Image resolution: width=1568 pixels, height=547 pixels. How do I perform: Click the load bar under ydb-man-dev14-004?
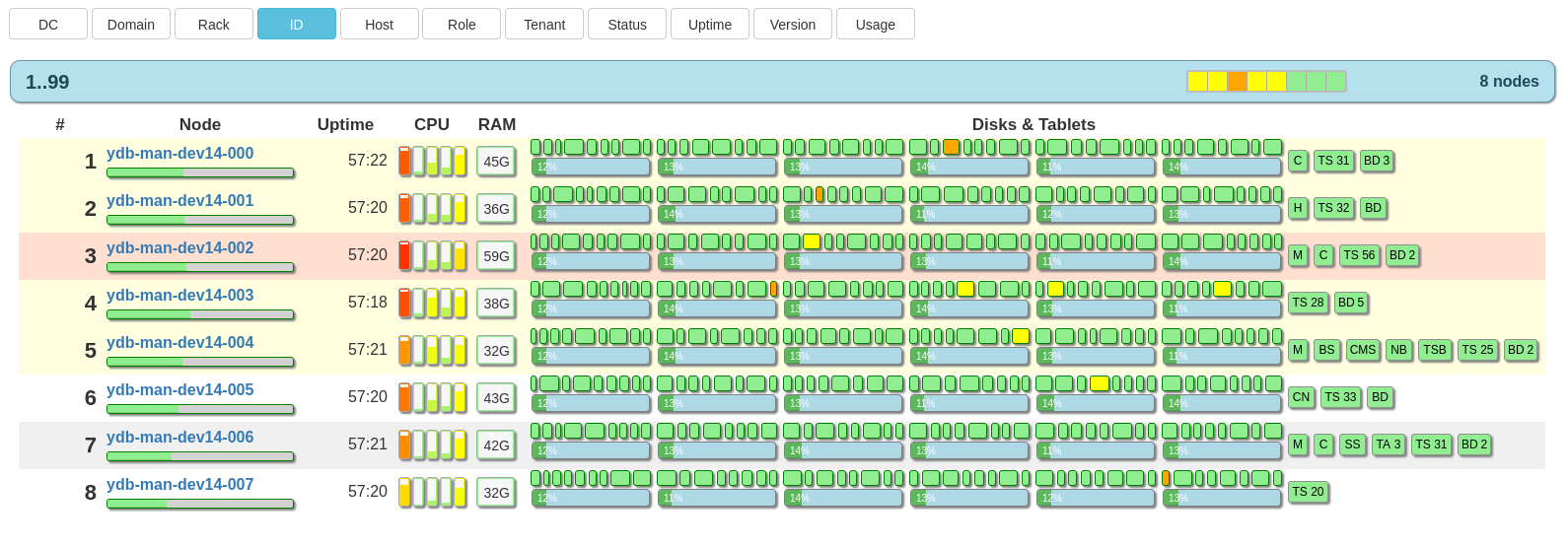[x=200, y=362]
